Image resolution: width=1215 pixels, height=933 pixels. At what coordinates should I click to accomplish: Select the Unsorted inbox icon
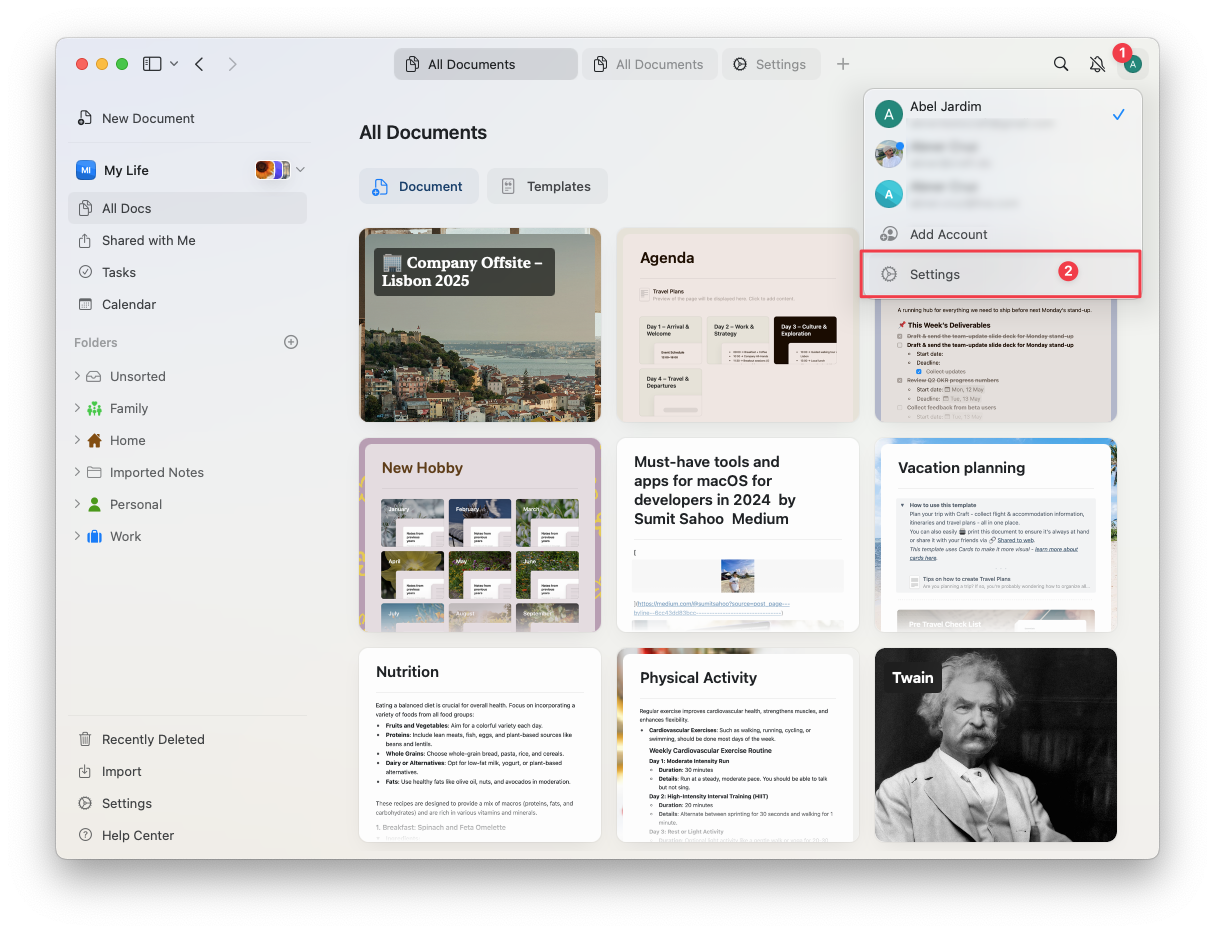94,376
